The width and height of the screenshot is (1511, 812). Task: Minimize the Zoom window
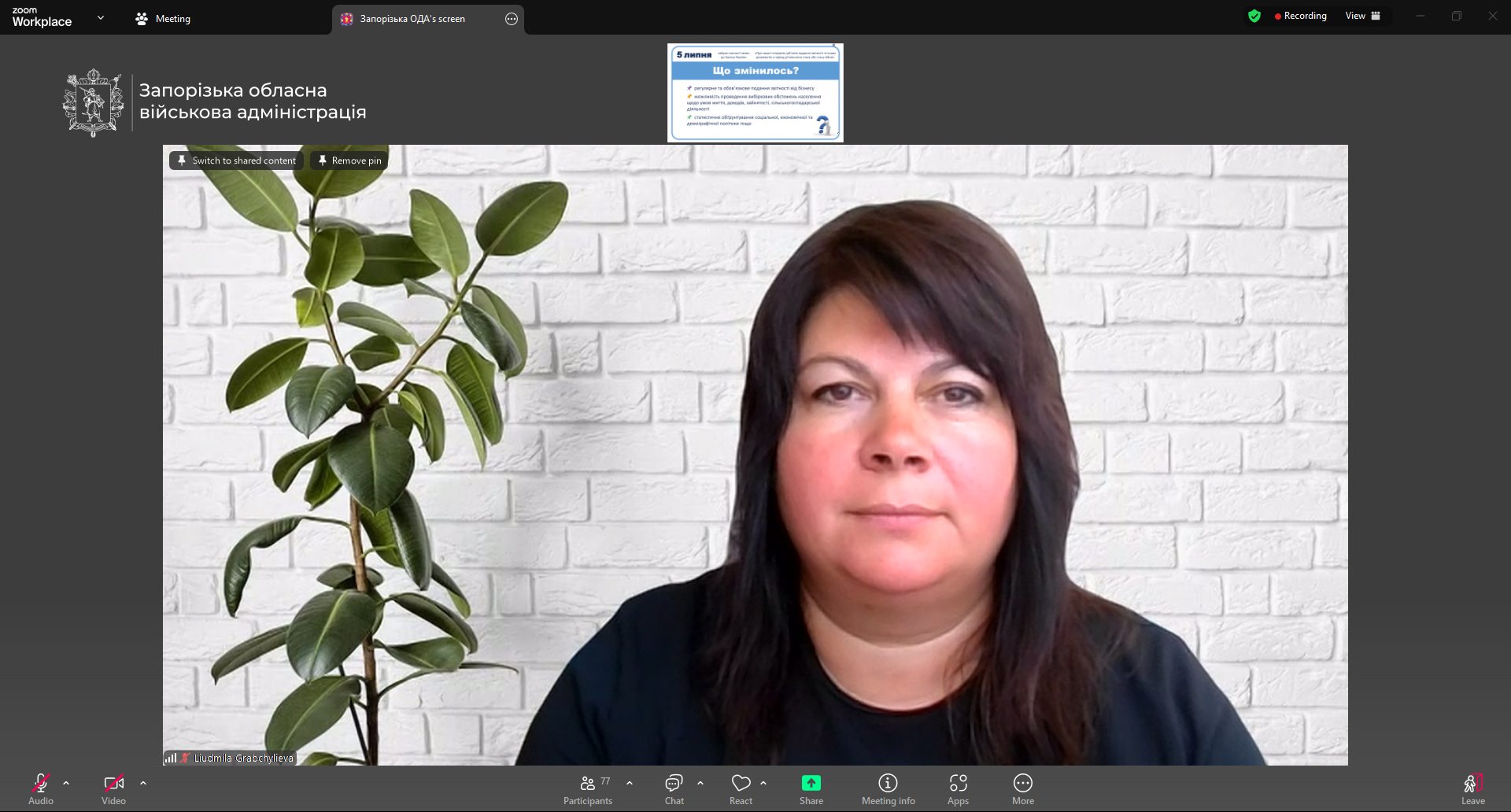pyautogui.click(x=1420, y=16)
